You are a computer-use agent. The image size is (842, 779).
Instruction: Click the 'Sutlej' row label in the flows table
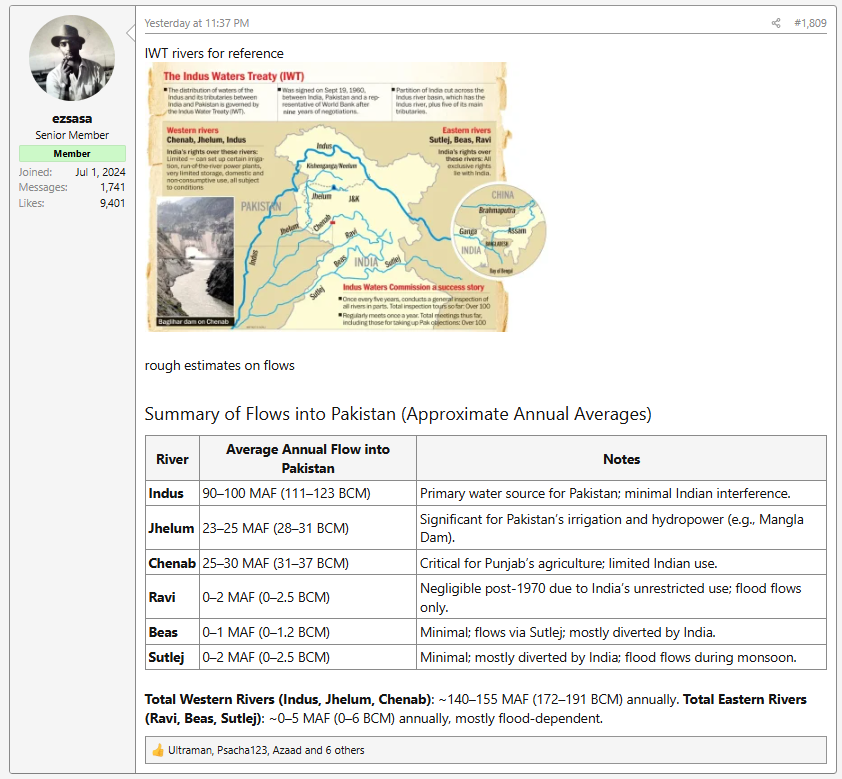[166, 658]
